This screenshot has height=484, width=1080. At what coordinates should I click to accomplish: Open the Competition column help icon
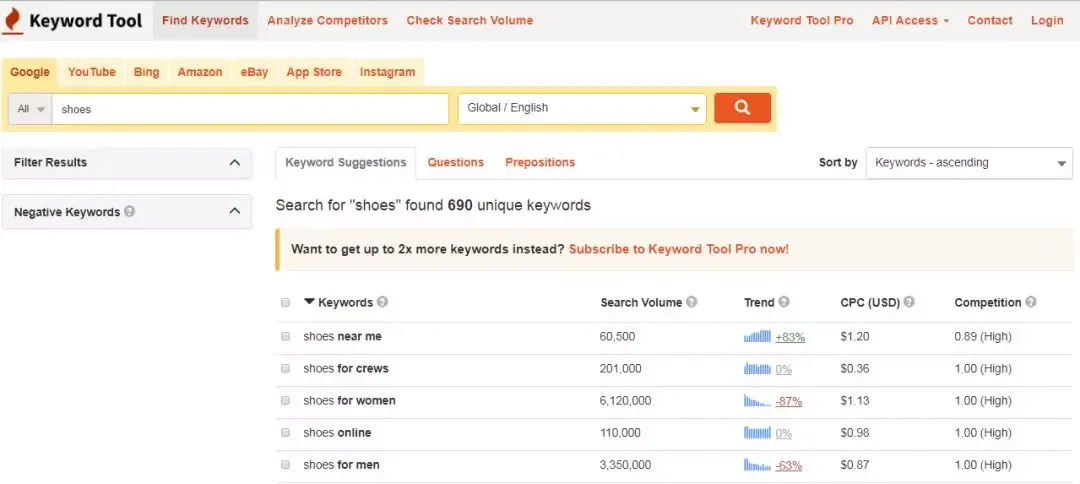1030,302
